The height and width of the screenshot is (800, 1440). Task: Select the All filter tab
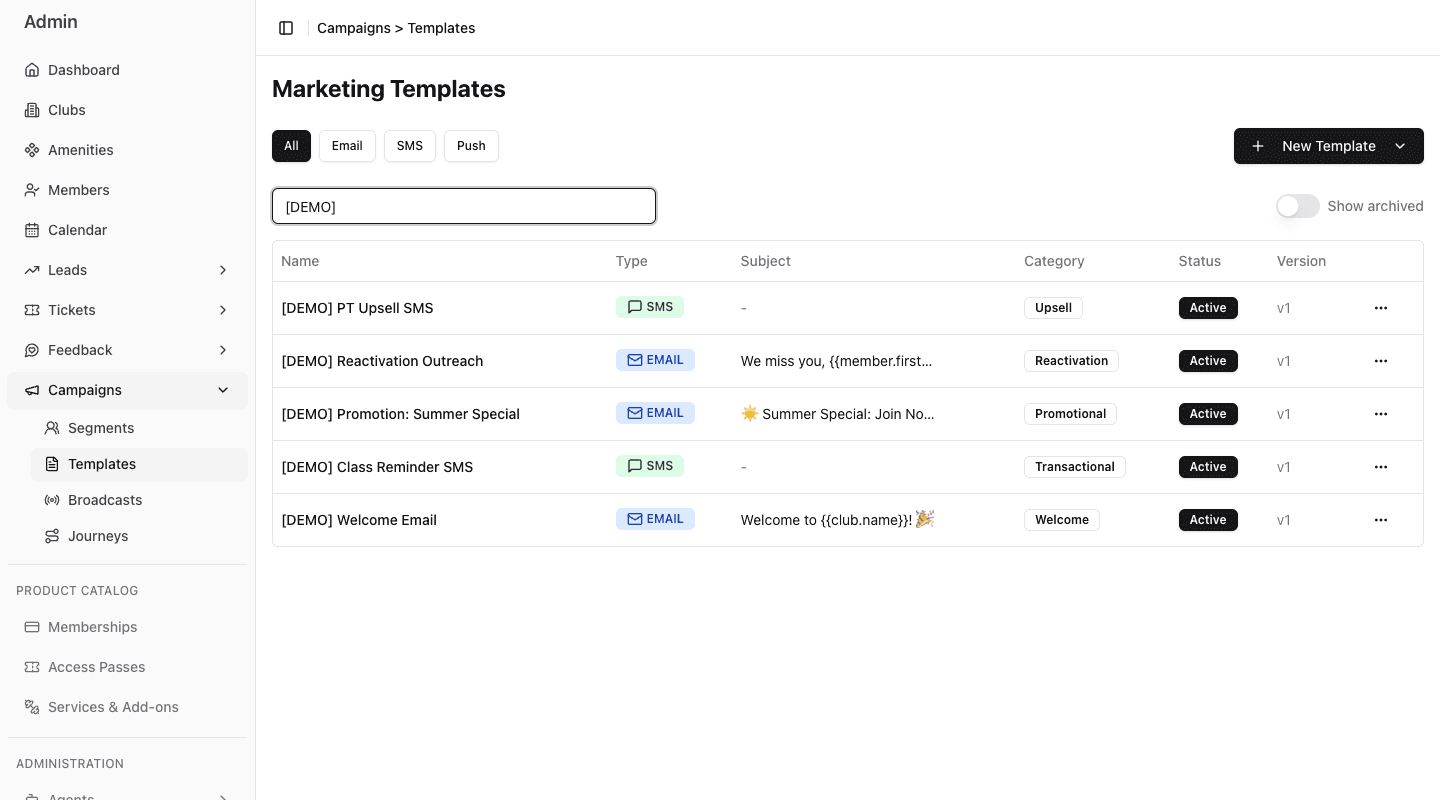click(x=291, y=146)
